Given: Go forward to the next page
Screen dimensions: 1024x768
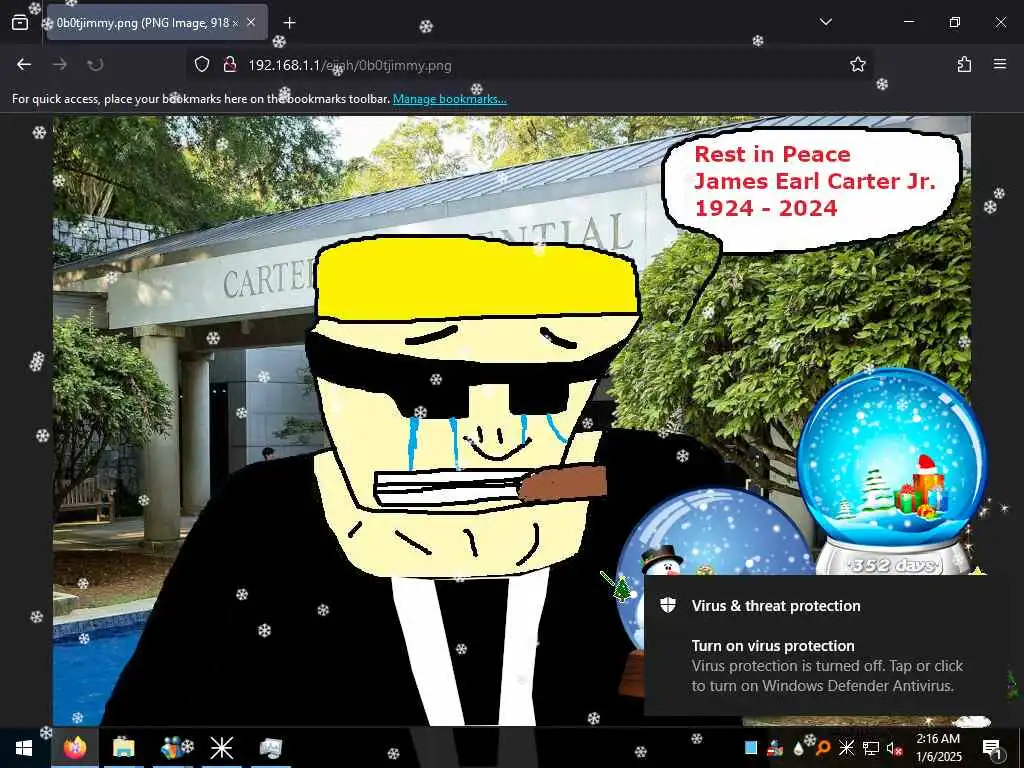Looking at the screenshot, I should pos(59,65).
